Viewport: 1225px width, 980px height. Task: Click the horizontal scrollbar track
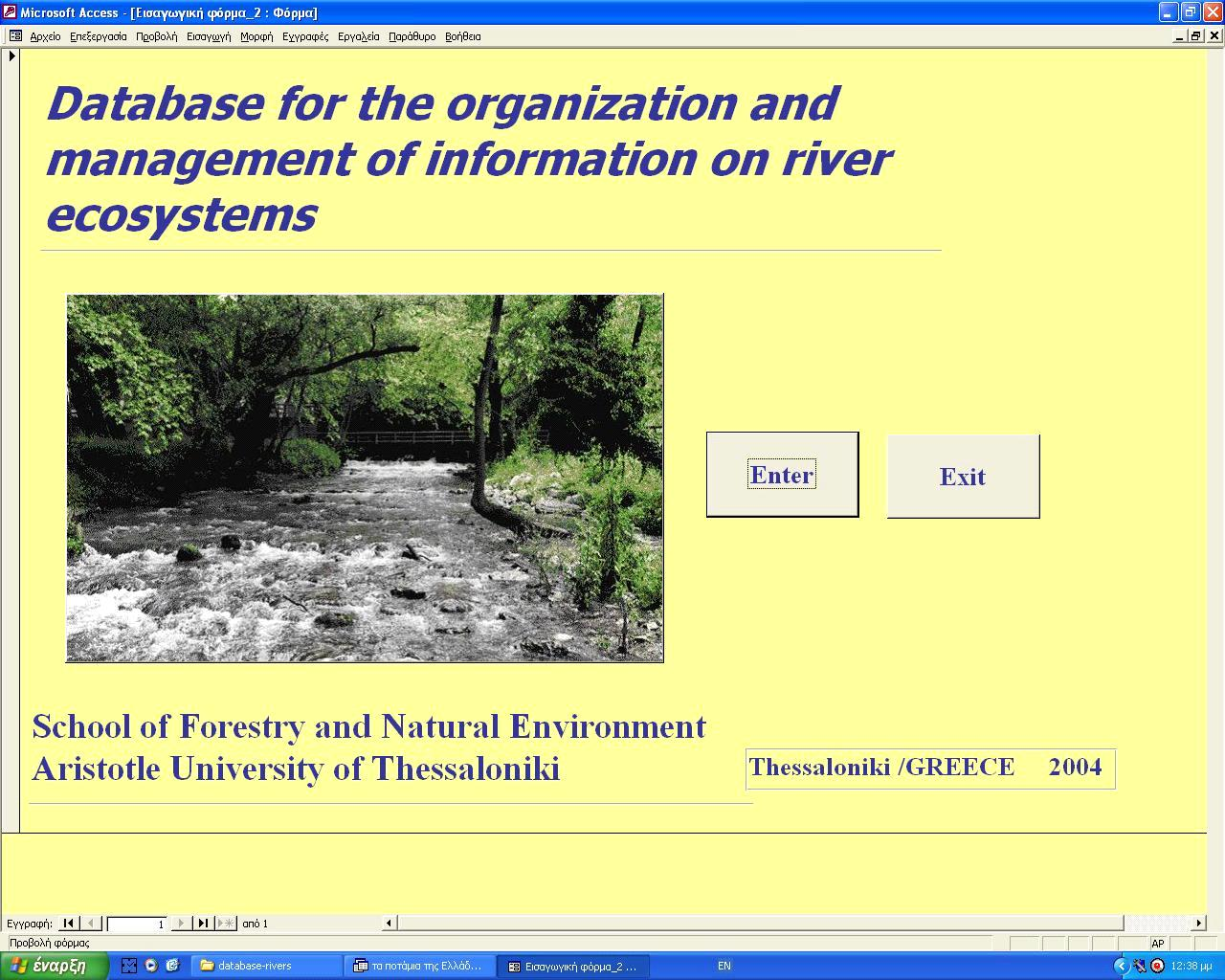[793, 924]
